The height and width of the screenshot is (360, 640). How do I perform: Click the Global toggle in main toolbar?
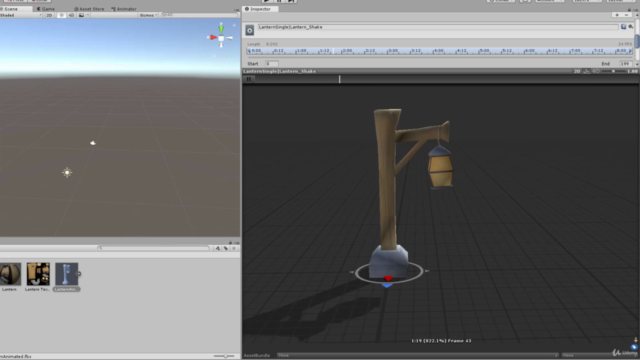pos(39,1)
